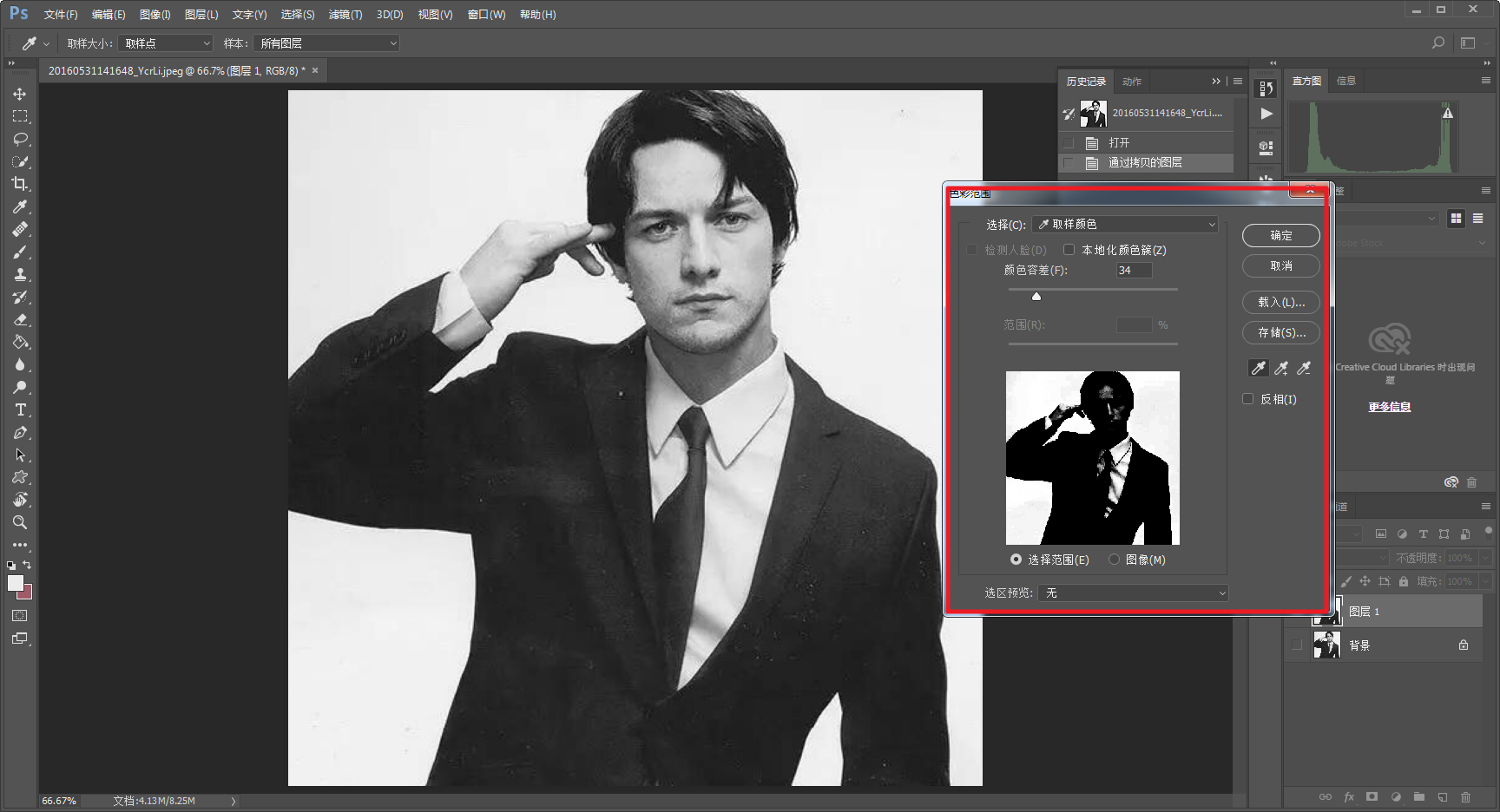Viewport: 1500px width, 812px height.
Task: Click the 颜色容差 value field
Action: tap(1134, 271)
